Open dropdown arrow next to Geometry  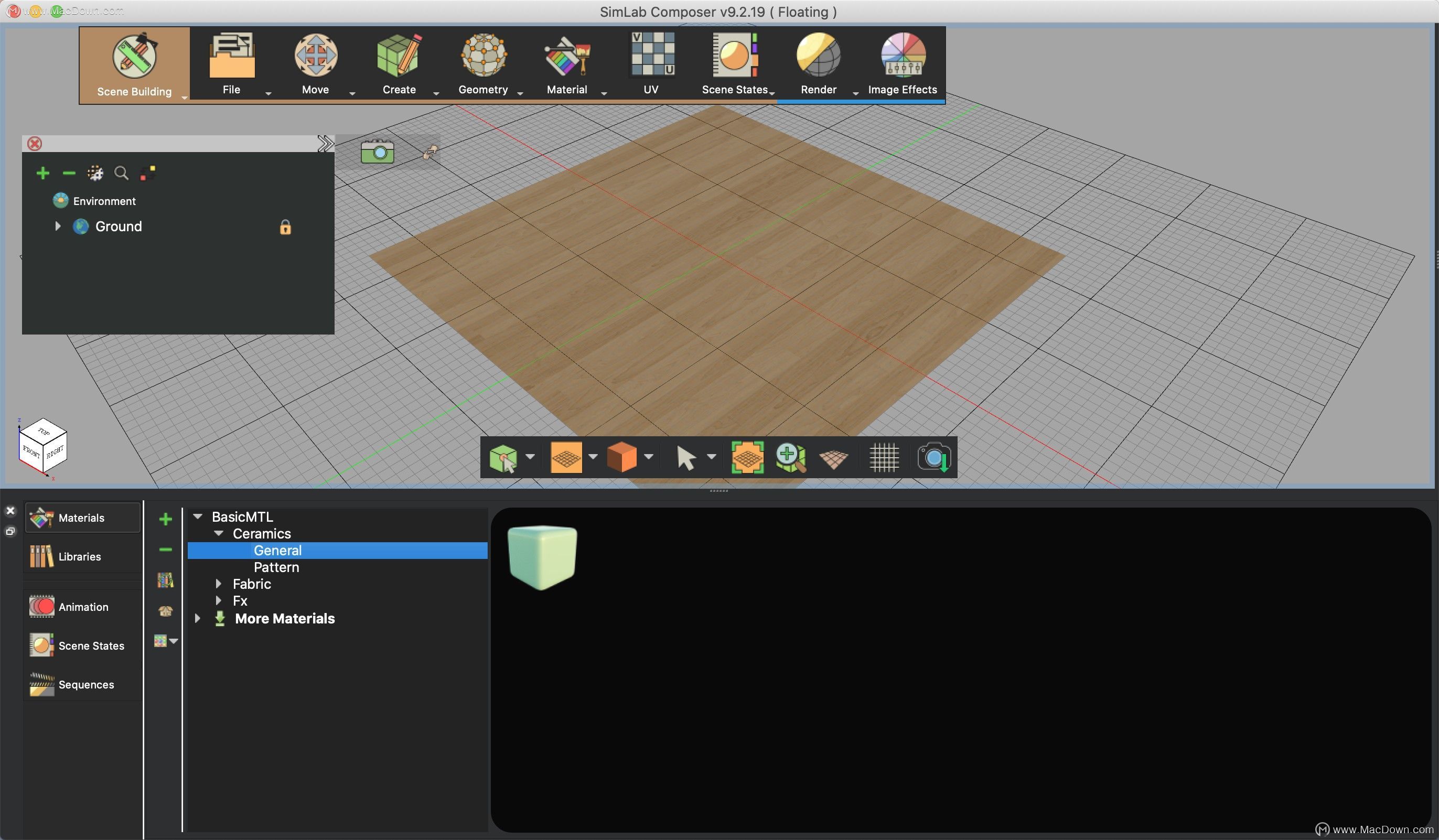click(520, 93)
